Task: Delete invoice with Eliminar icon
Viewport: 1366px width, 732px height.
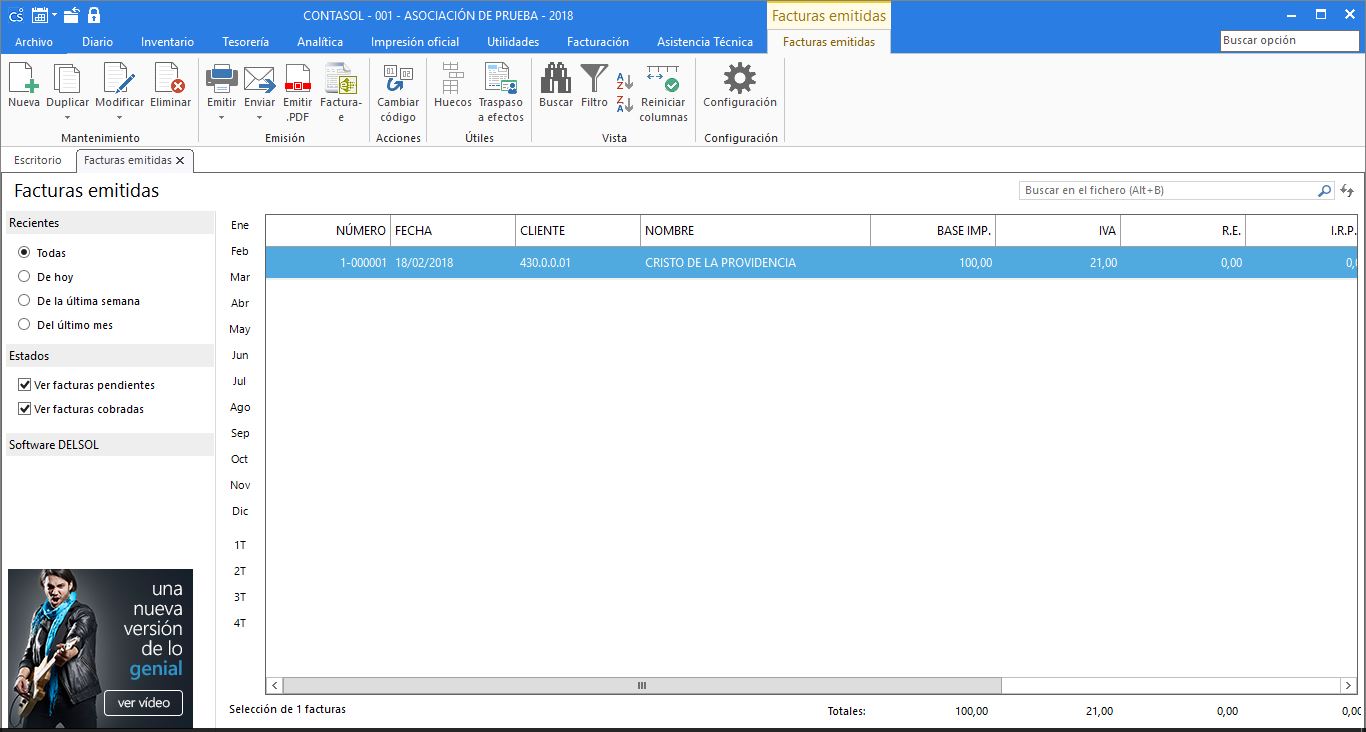Action: pos(170,78)
